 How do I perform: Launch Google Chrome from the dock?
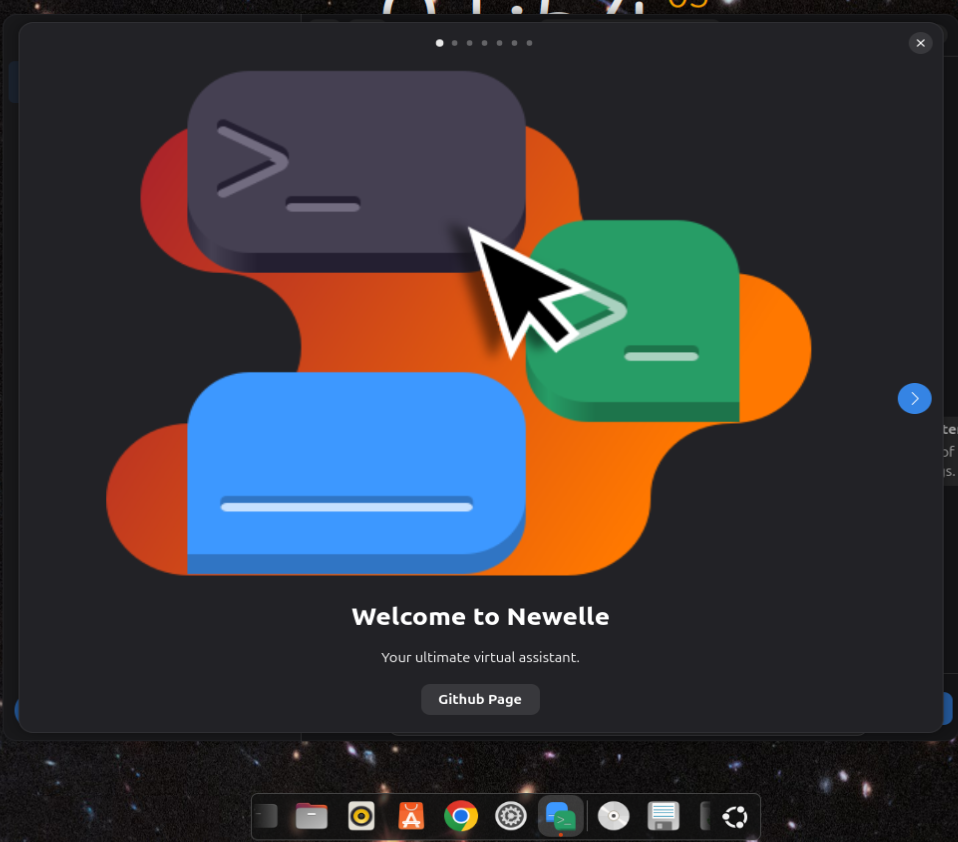pos(461,816)
